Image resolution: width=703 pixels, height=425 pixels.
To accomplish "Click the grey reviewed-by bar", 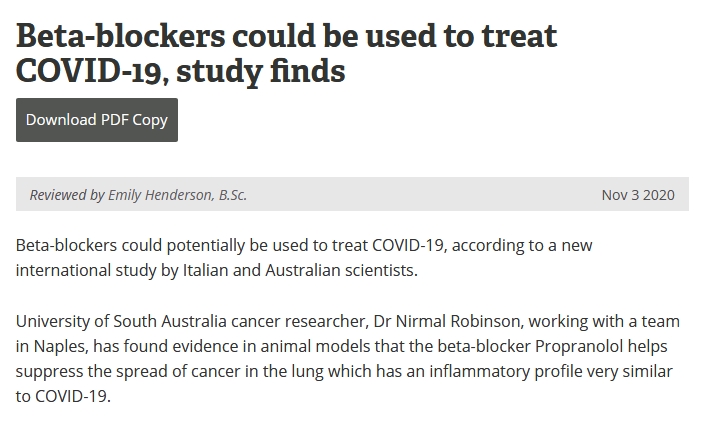I will click(x=352, y=194).
